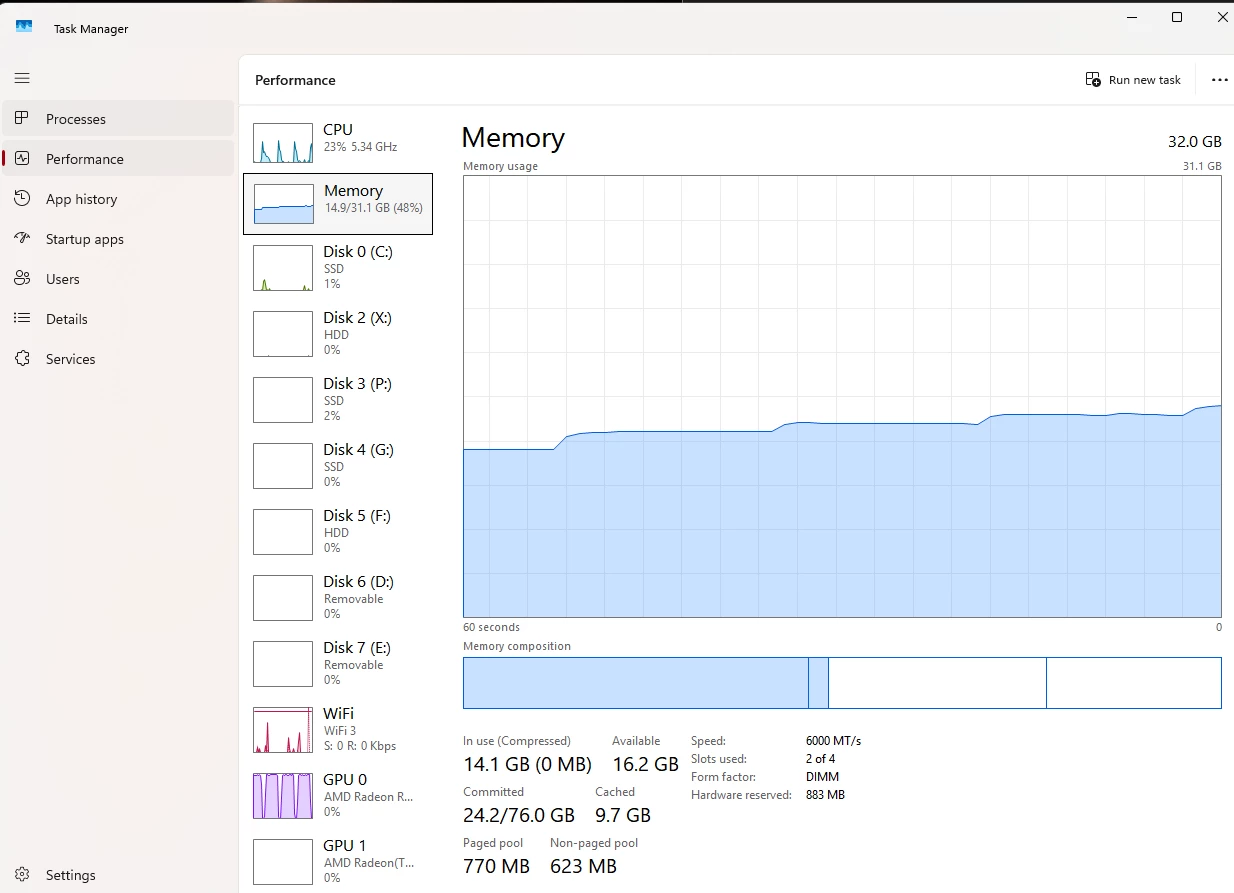
Task: Select the WiFi activity graph thumbnail
Action: tap(283, 730)
